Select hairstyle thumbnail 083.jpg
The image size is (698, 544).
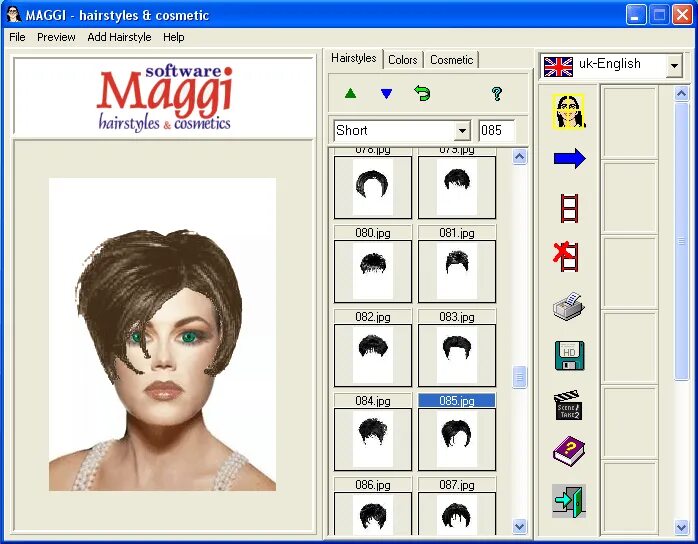[457, 355]
